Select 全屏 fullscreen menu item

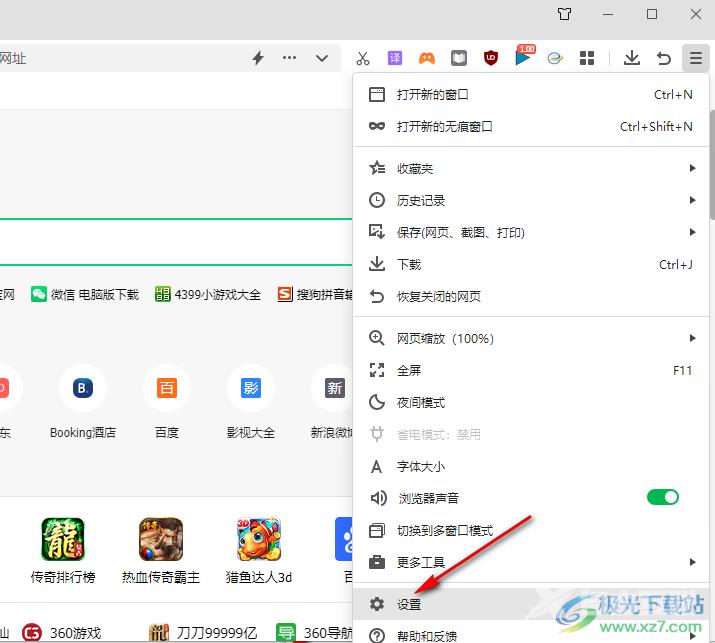[x=531, y=370]
